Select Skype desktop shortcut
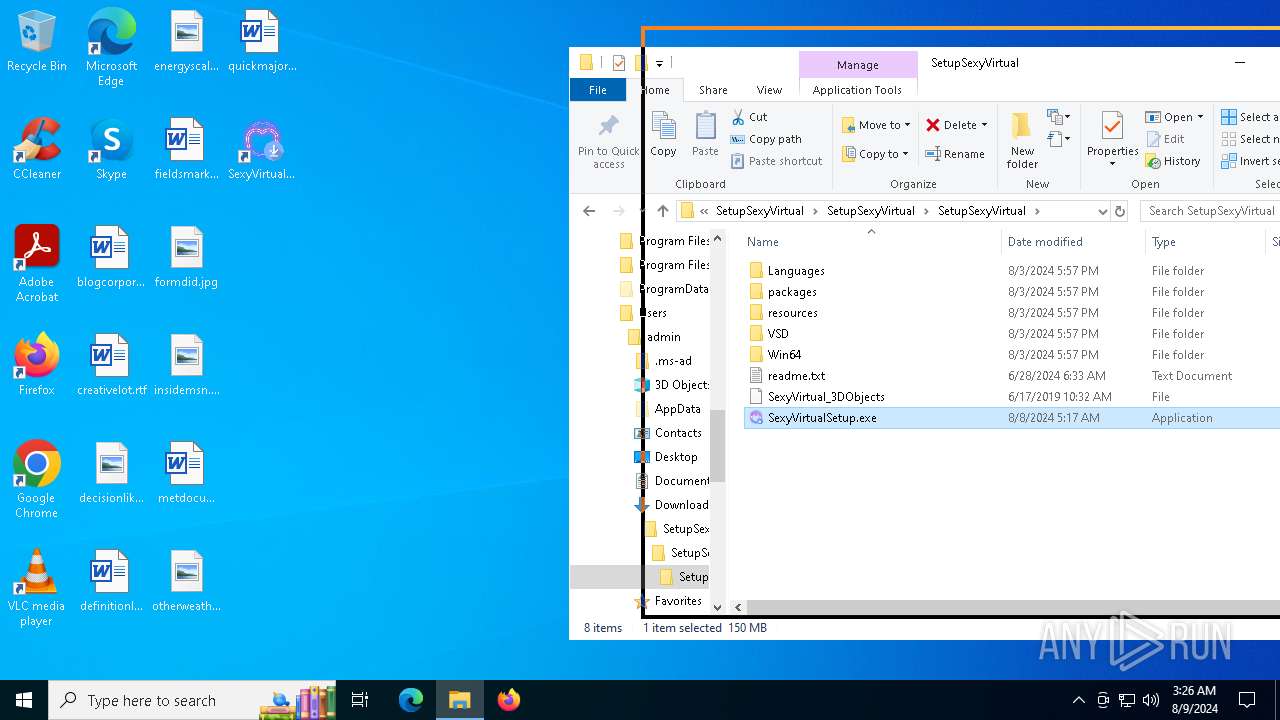The width and height of the screenshot is (1280, 720). [111, 149]
